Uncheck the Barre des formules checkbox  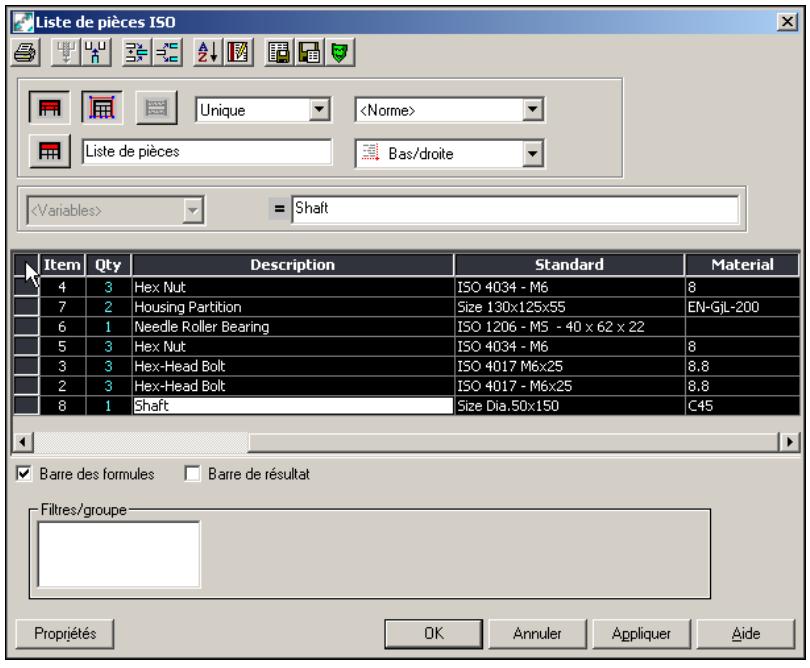[24, 474]
